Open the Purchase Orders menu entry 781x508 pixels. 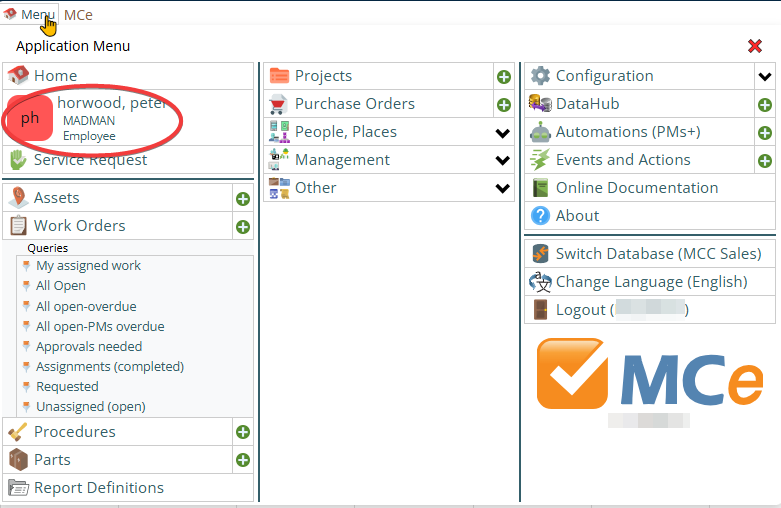tap(379, 104)
